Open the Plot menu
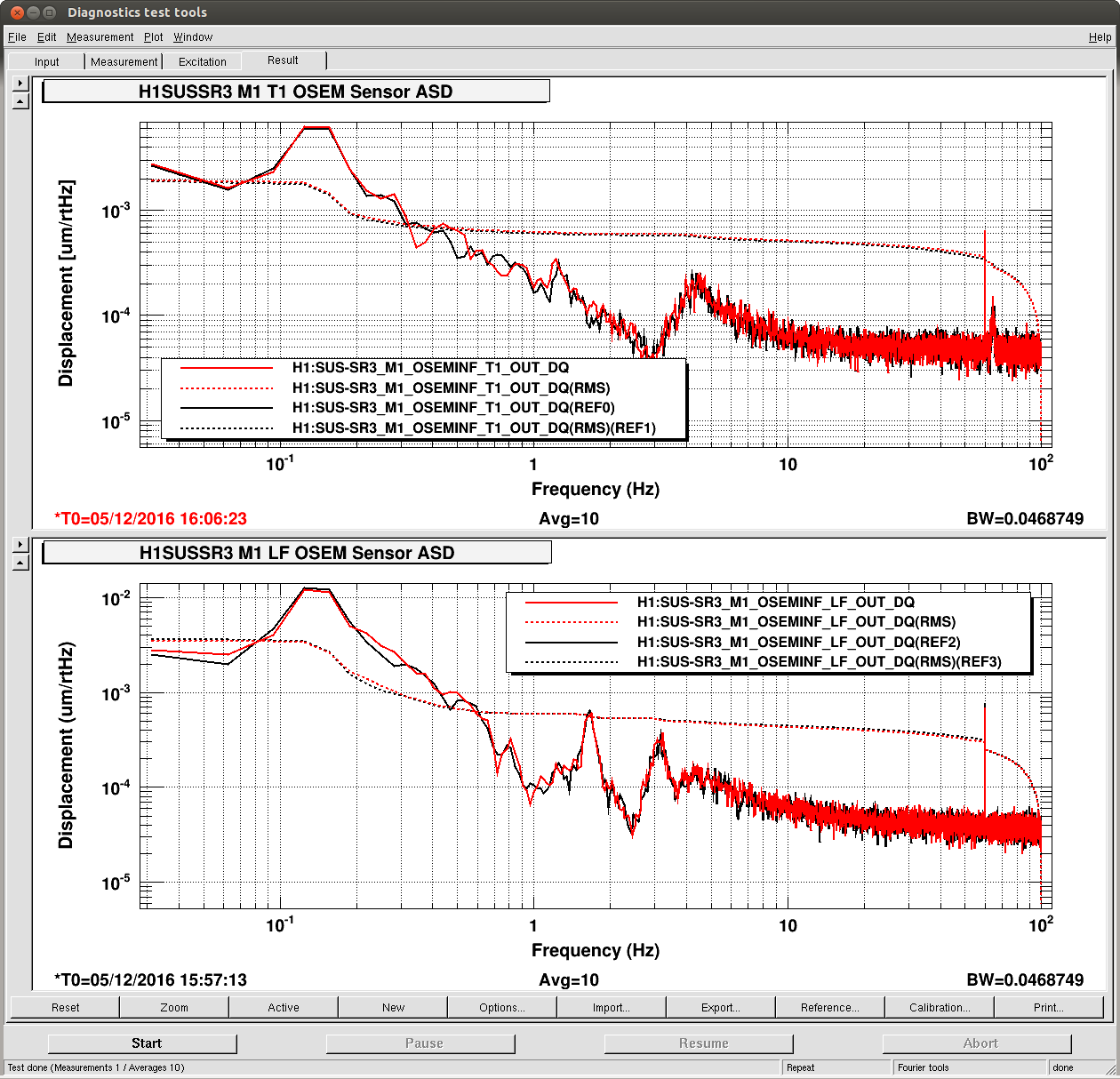The width and height of the screenshot is (1120, 1079). point(154,37)
